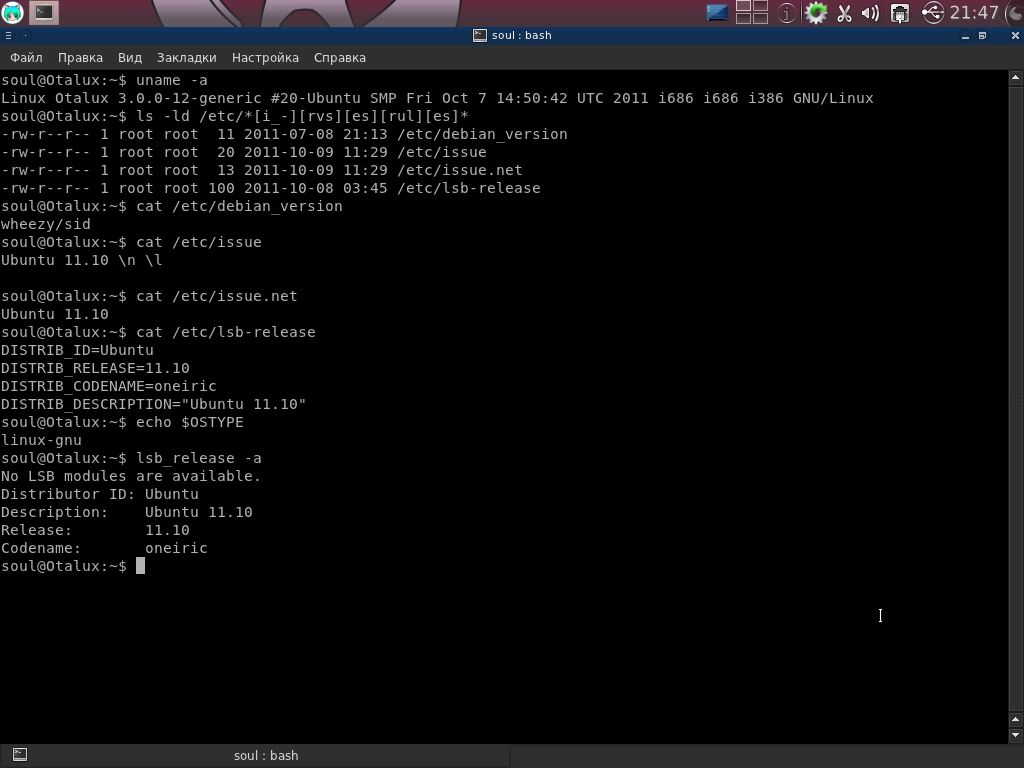Click the '/etc/lsb-release' listing entry
The height and width of the screenshot is (768, 1024).
(468, 188)
